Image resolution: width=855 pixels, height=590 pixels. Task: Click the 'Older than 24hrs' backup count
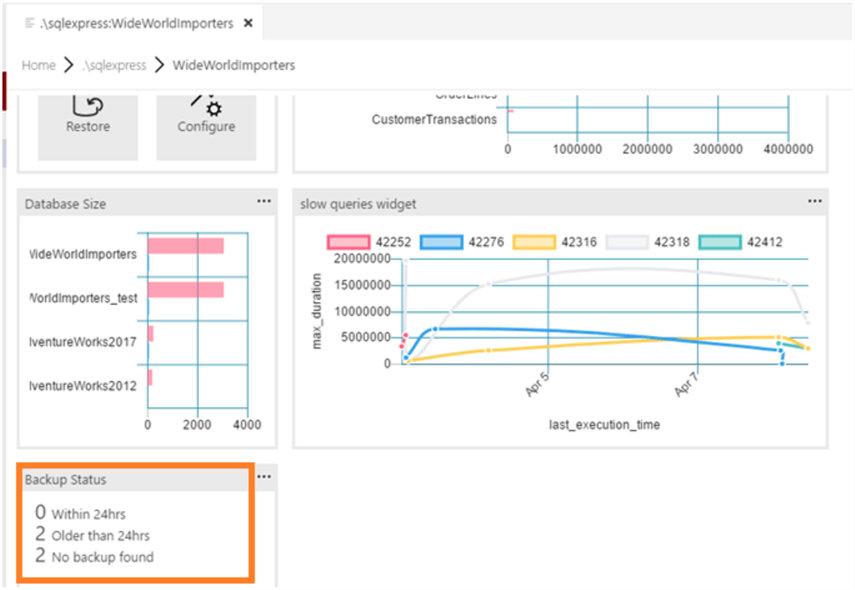point(40,534)
